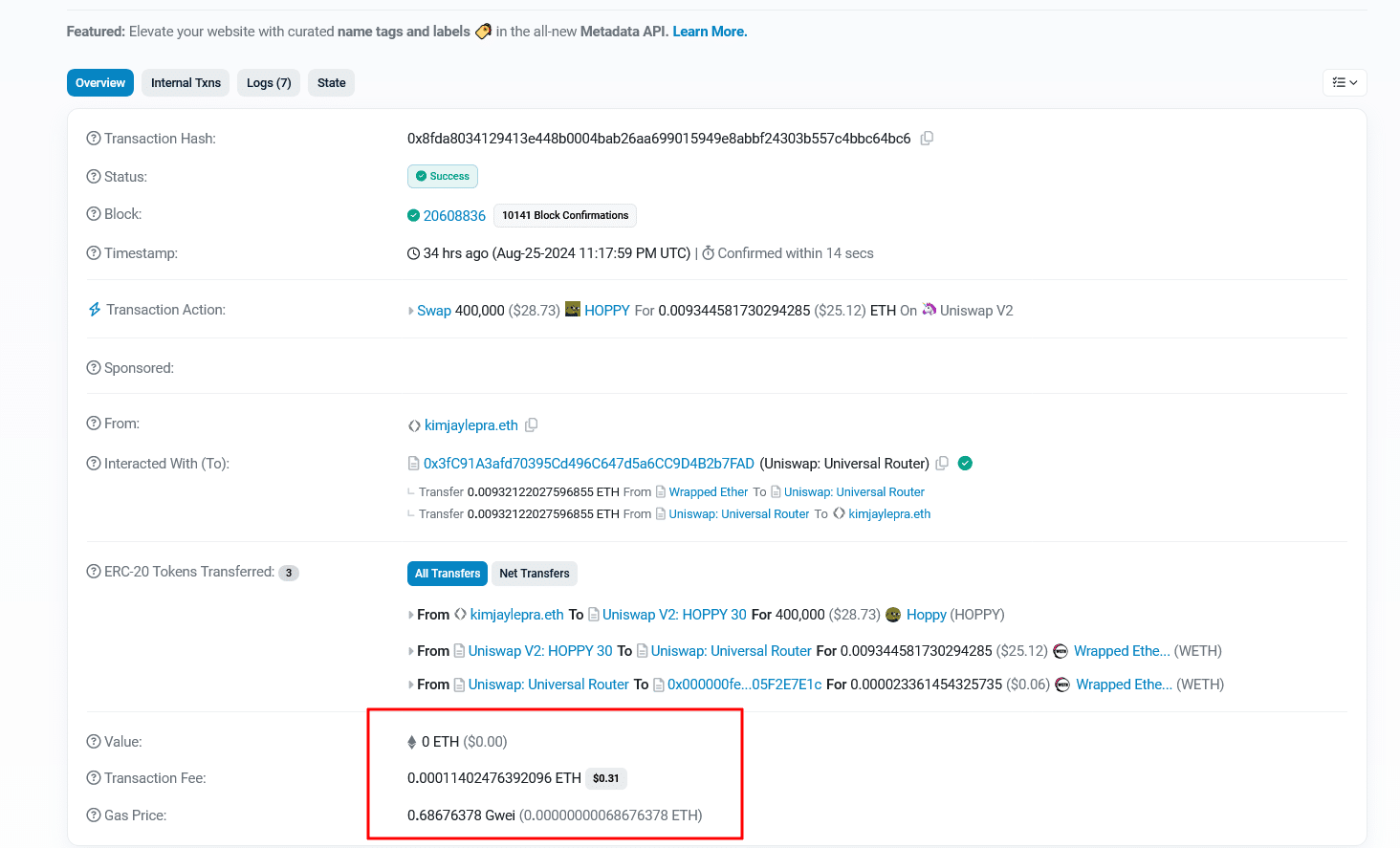Open Wrapped Ethe... token in the $25.12 transfer
The image size is (1400, 848).
point(1122,651)
